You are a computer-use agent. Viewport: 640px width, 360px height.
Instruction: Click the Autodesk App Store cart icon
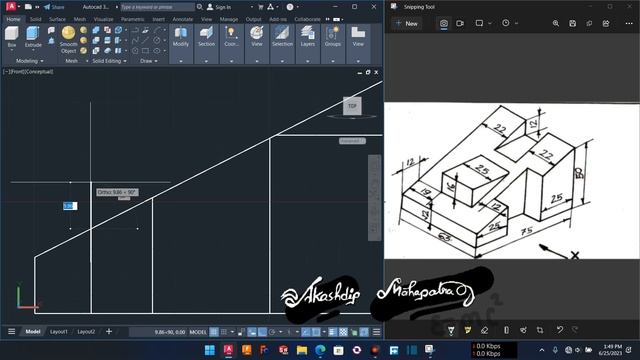click(260, 7)
